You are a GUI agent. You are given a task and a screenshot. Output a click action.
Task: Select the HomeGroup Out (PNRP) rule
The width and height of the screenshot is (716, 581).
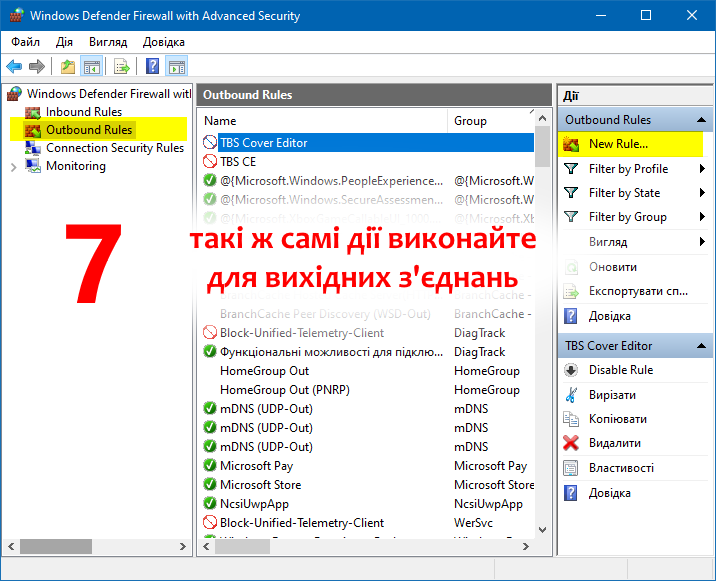368,390
